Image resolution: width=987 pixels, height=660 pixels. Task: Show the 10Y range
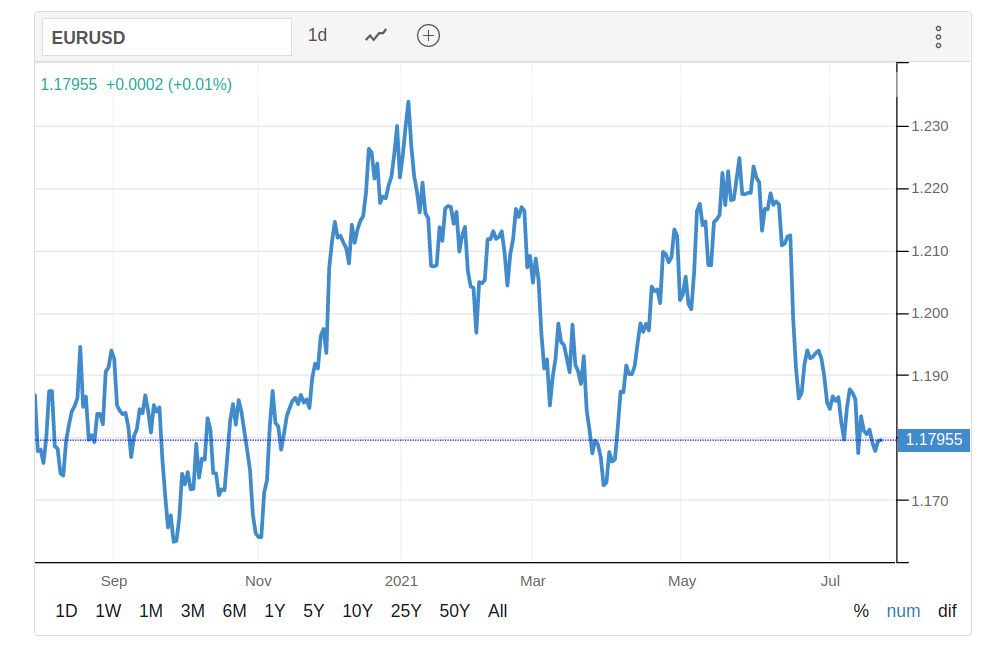coord(357,611)
